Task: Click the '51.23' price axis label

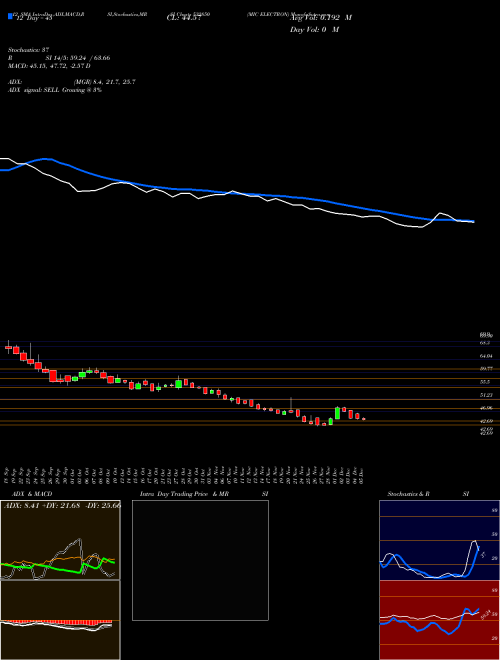Action: pos(486,395)
